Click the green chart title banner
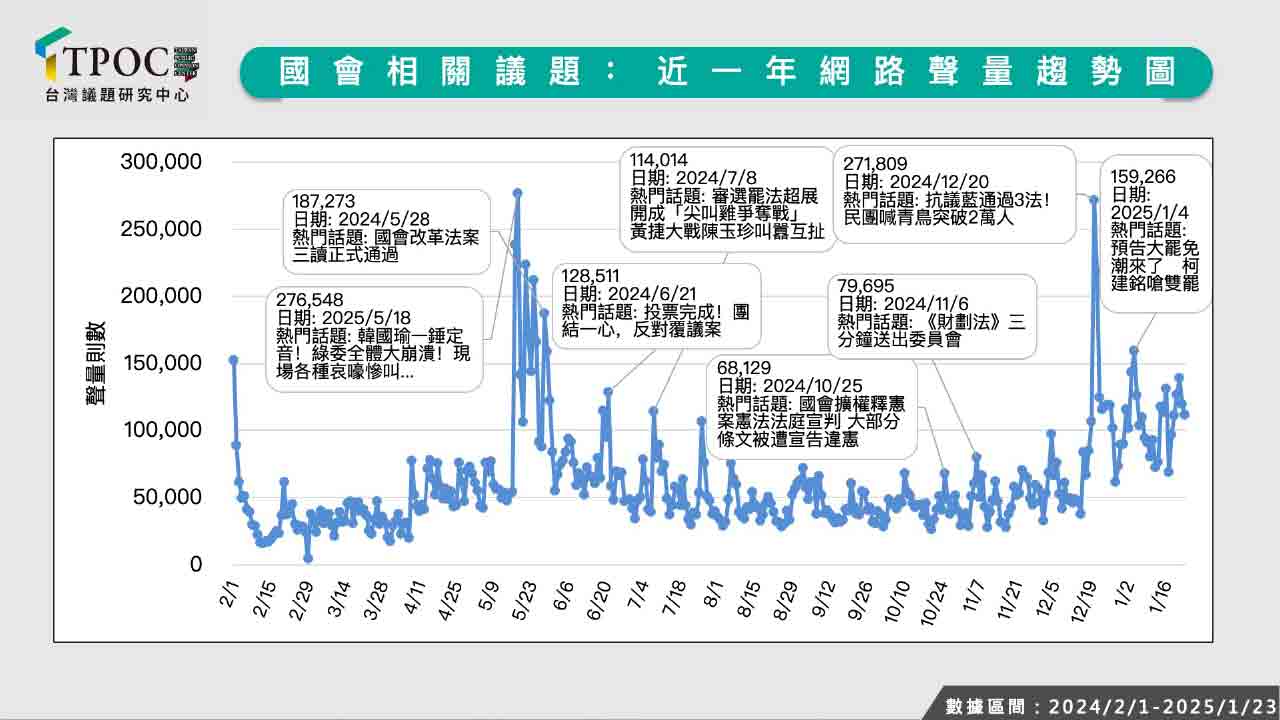 (x=725, y=72)
